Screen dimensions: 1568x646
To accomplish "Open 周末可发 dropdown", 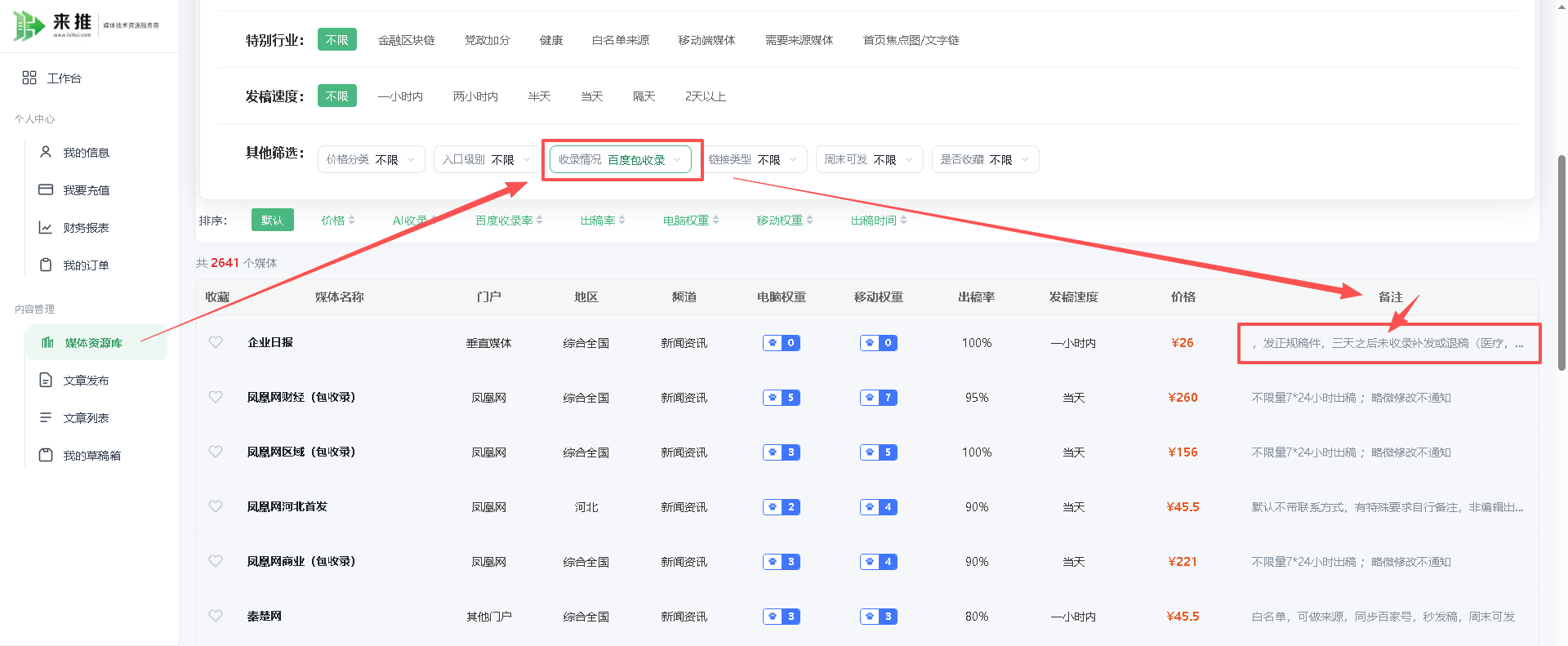I will pos(869,159).
